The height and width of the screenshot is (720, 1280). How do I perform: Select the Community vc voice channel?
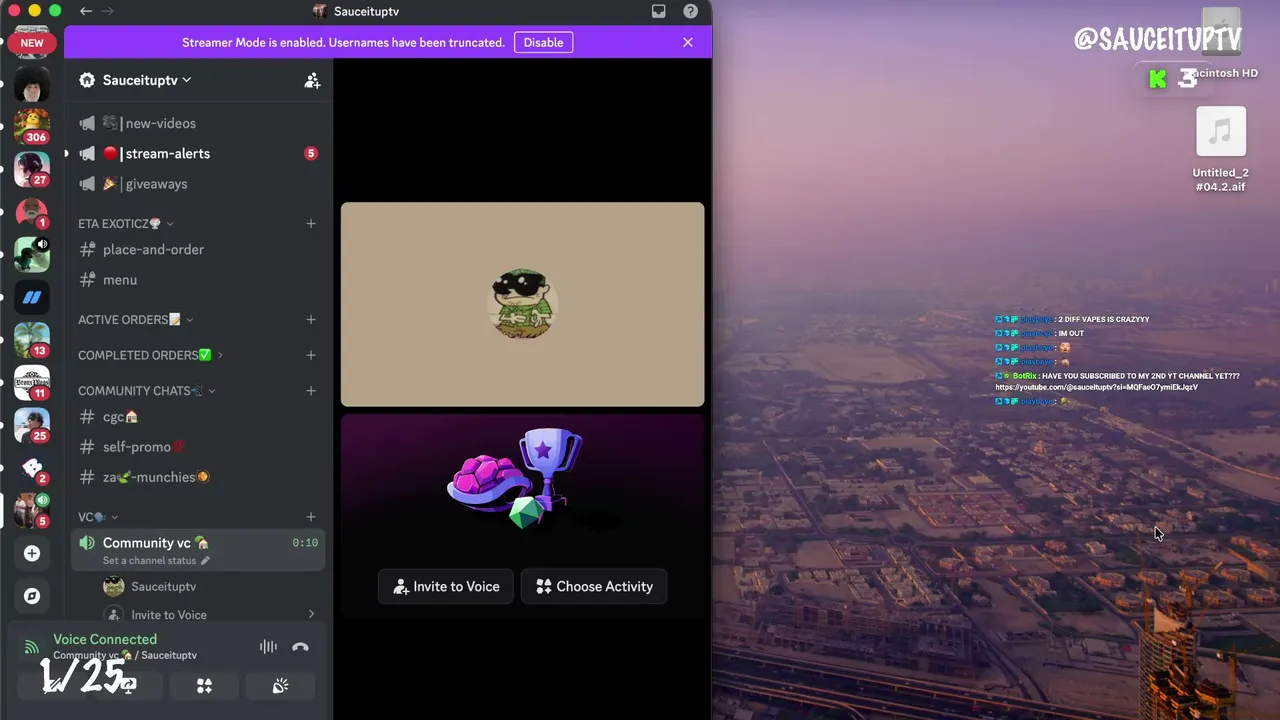pos(198,550)
